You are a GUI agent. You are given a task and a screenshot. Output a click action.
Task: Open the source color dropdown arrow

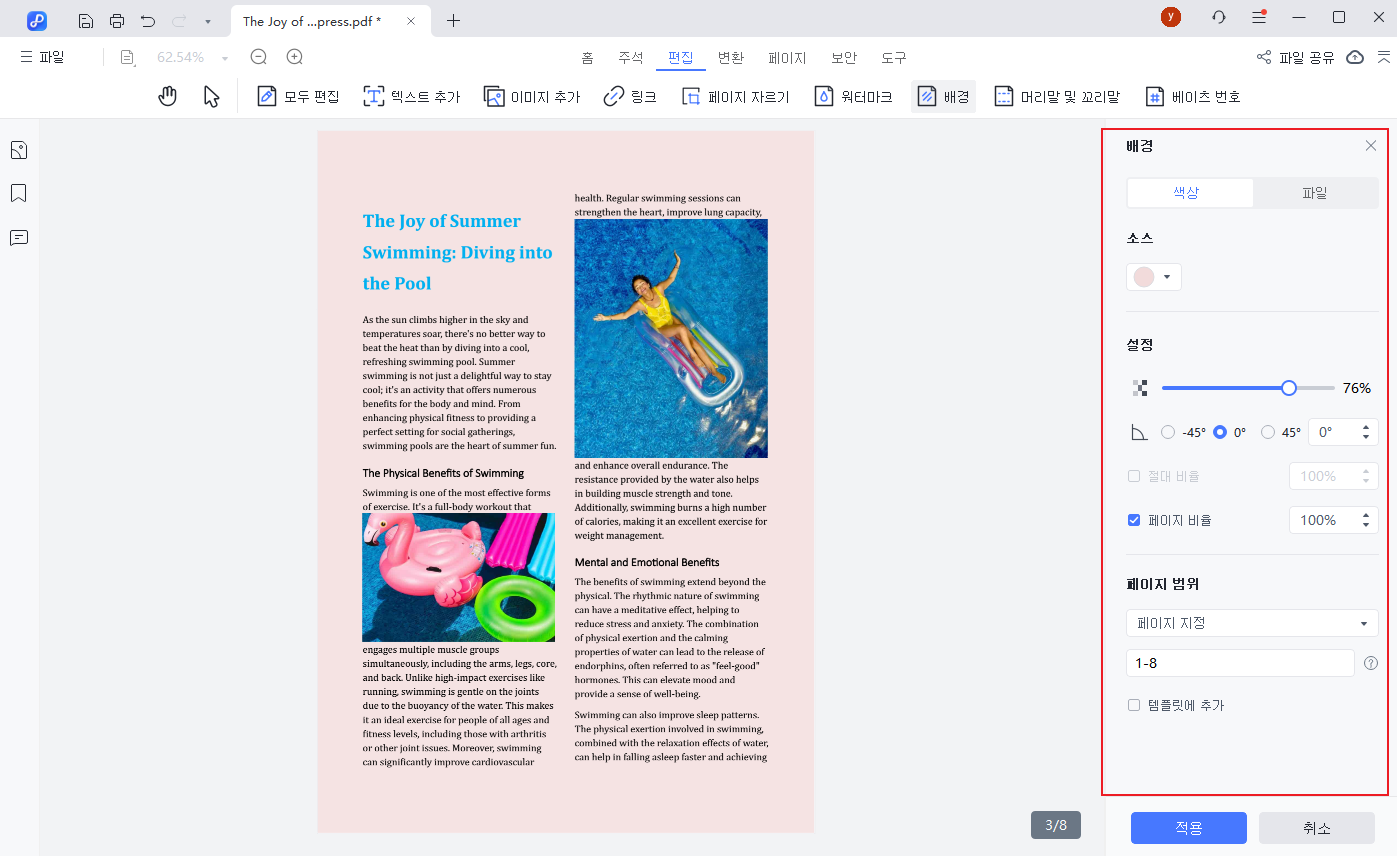pos(1166,277)
